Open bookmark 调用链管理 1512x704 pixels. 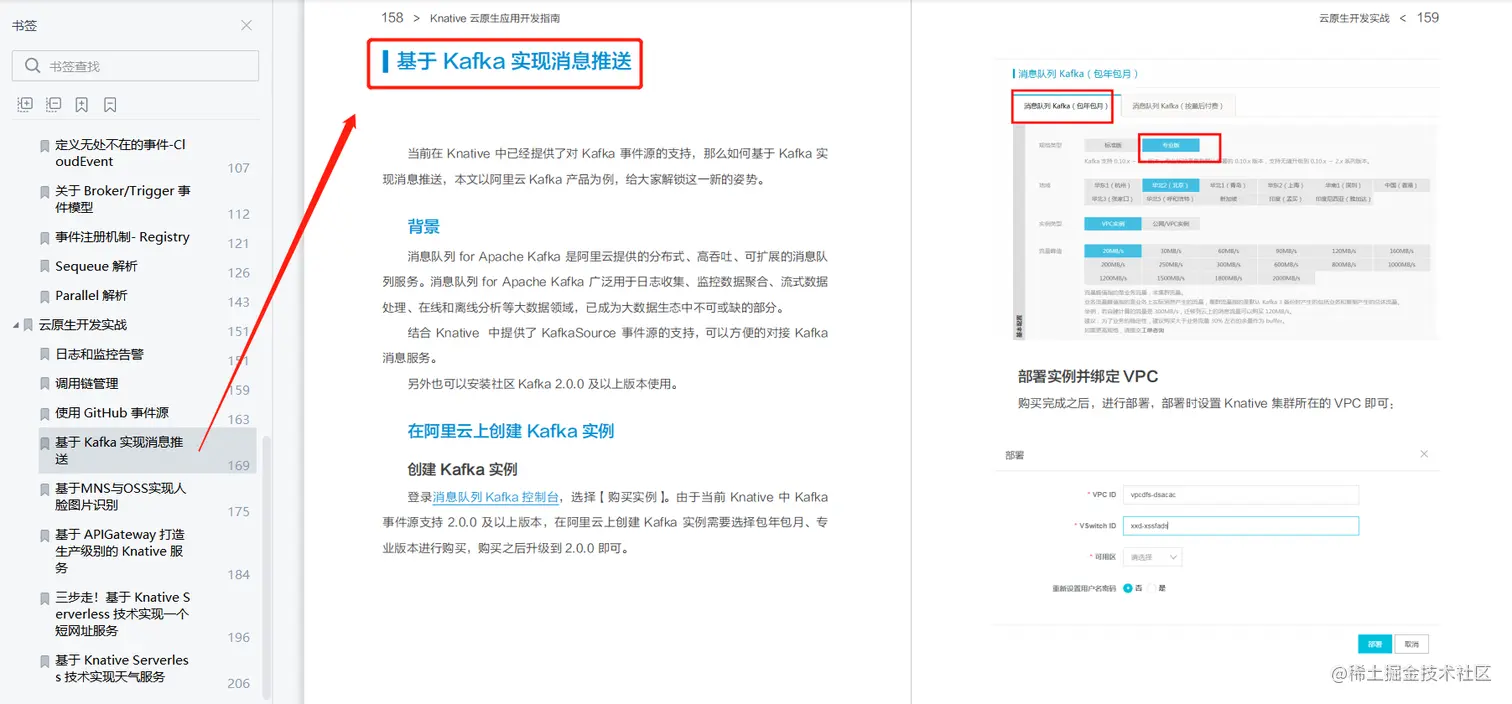pos(87,383)
